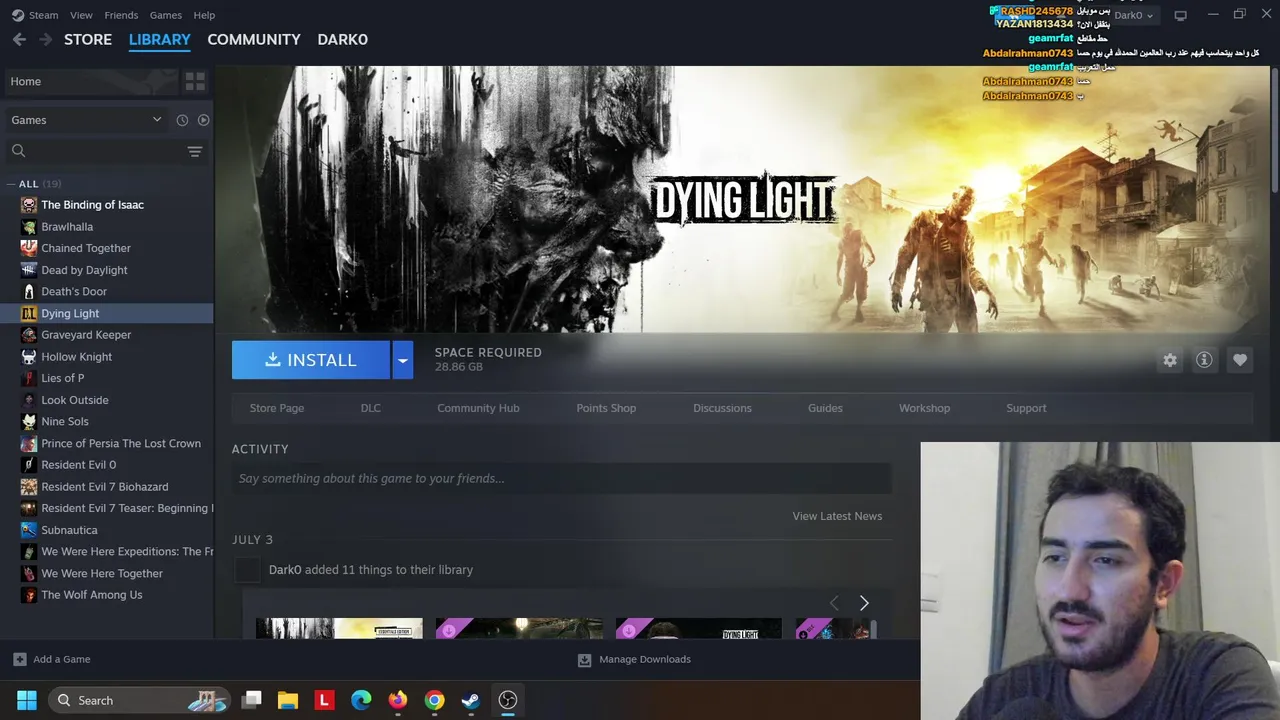This screenshot has height=720, width=1280.
Task: Open the Dark0 account dropdown
Action: pos(1133,15)
